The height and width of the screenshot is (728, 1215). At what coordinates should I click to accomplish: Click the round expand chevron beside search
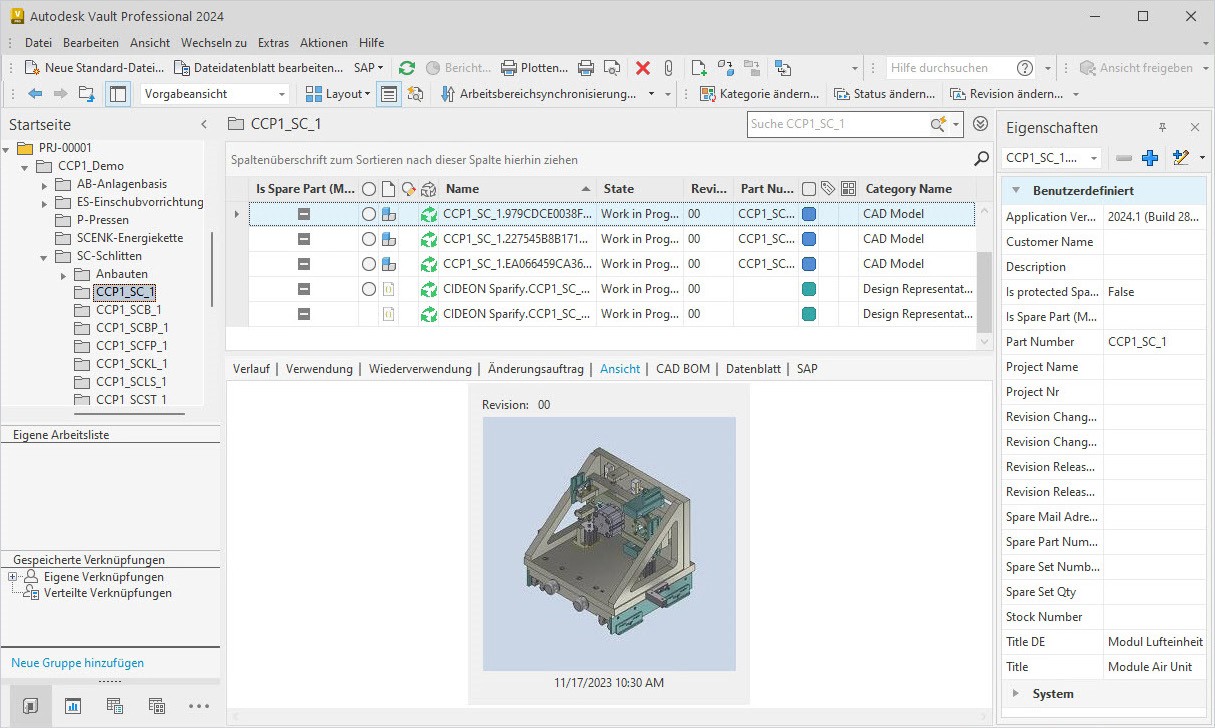(x=980, y=124)
